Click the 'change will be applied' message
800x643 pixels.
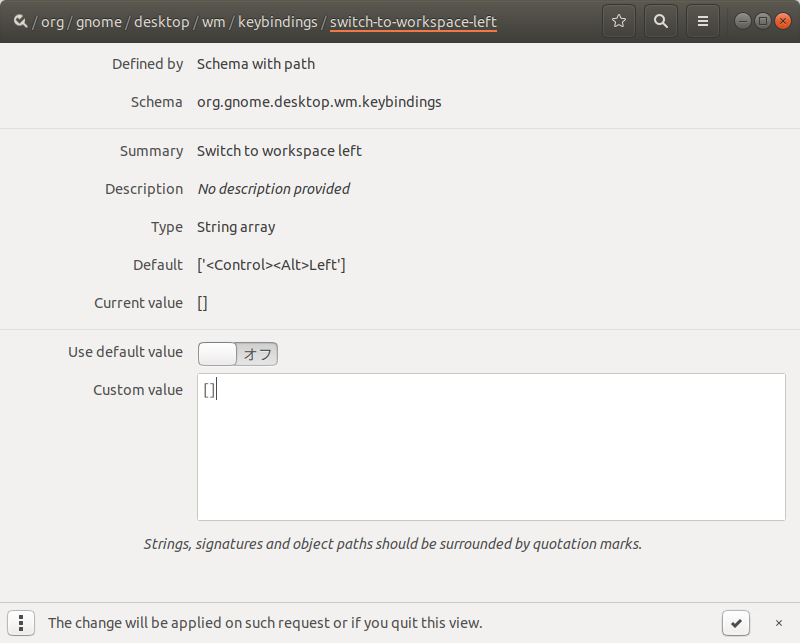click(265, 623)
